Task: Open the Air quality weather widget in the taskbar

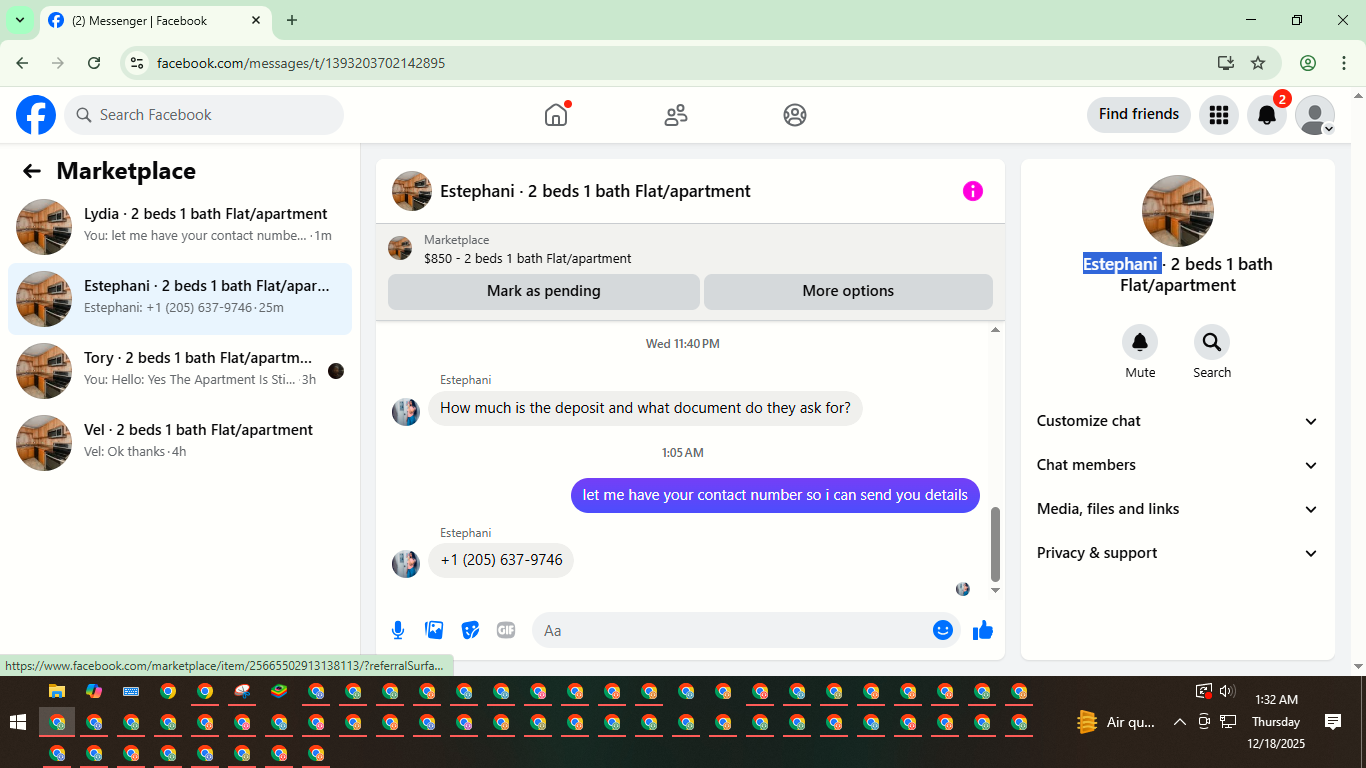Action: 1116,722
